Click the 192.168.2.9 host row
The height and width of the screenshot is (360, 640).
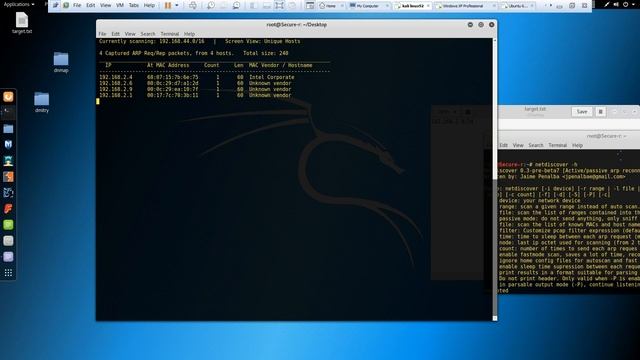(x=195, y=89)
